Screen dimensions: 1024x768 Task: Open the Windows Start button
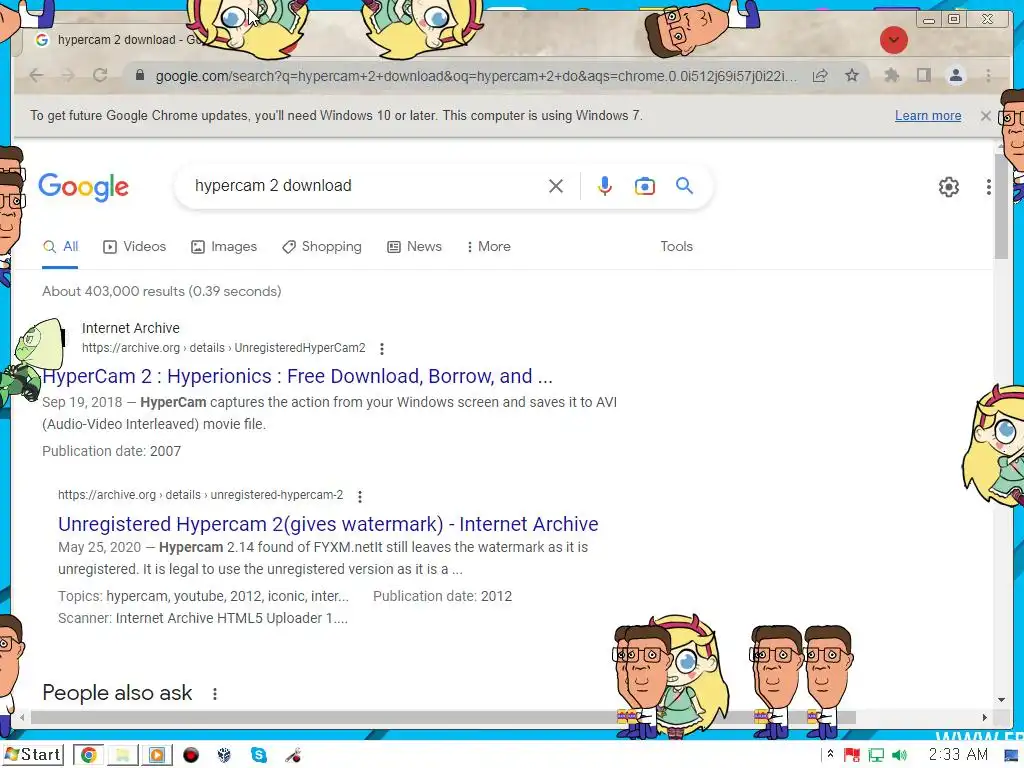tap(33, 755)
